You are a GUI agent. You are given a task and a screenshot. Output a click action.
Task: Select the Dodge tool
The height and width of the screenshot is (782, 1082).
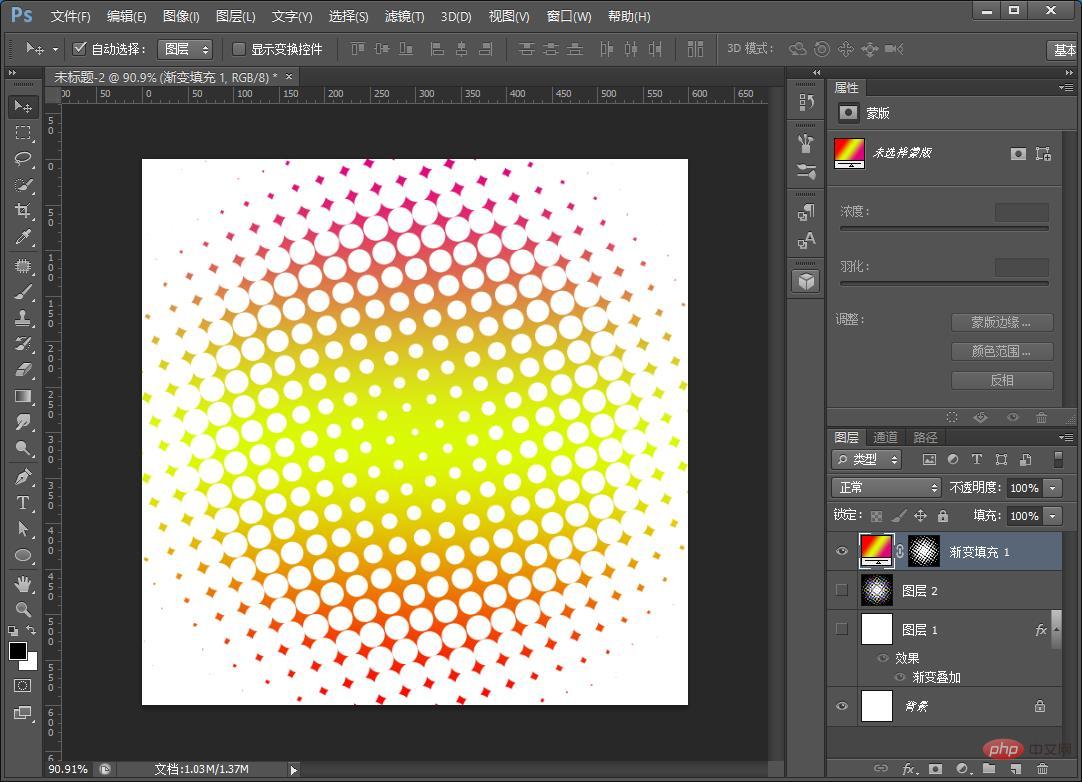click(23, 449)
